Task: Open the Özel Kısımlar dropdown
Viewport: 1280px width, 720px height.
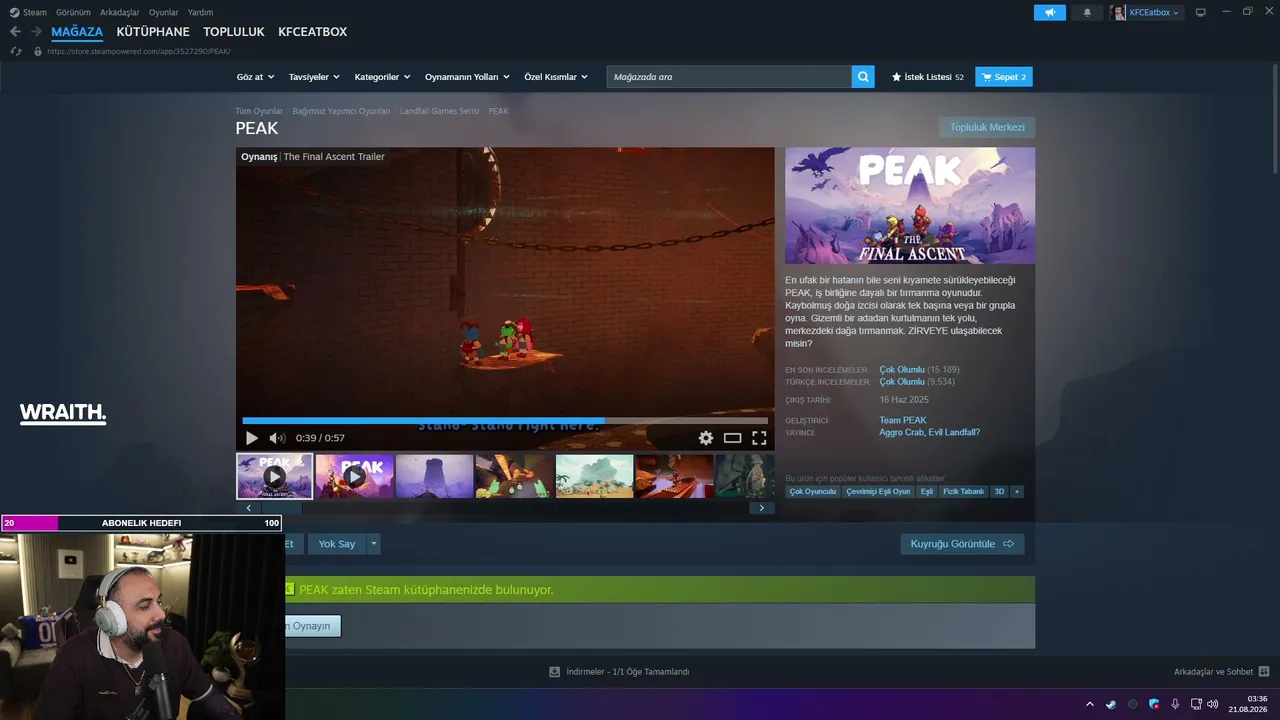Action: click(556, 77)
